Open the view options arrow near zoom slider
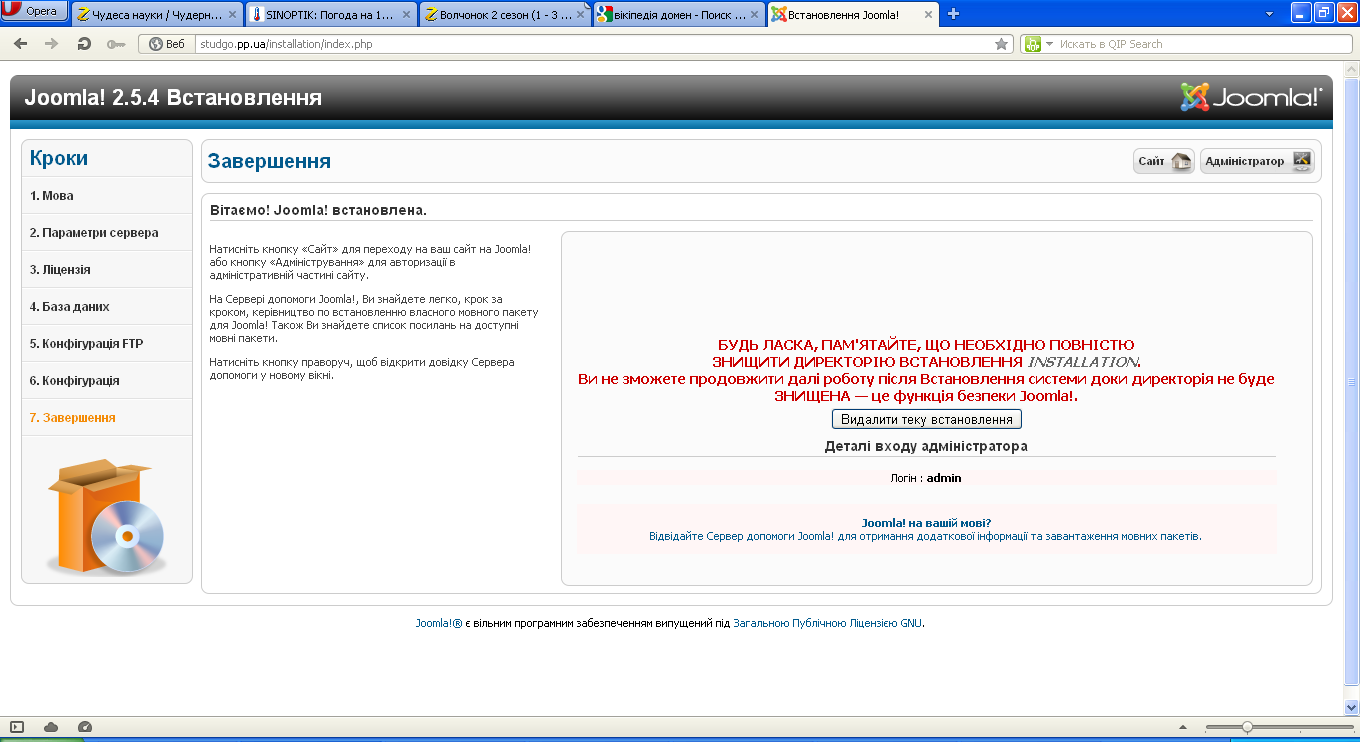This screenshot has width=1360, height=742. (1184, 727)
